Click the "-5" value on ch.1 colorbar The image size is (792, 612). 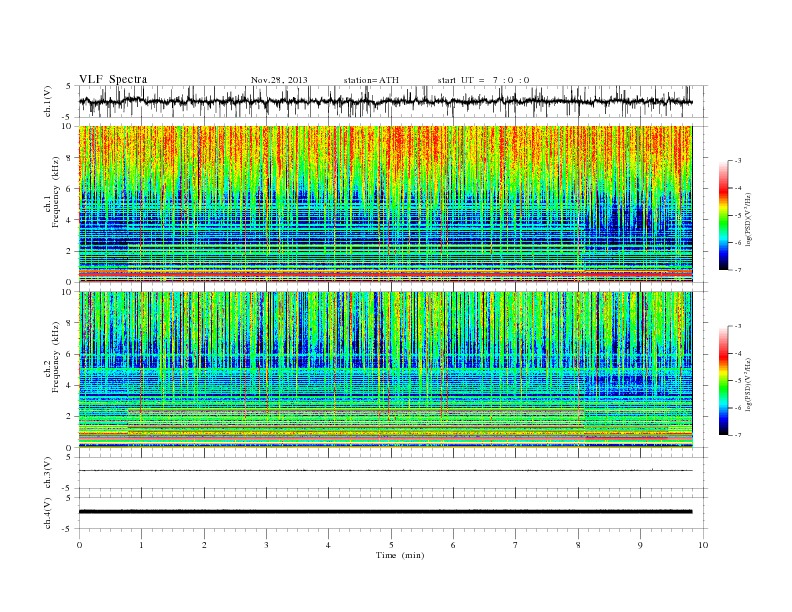(x=738, y=215)
